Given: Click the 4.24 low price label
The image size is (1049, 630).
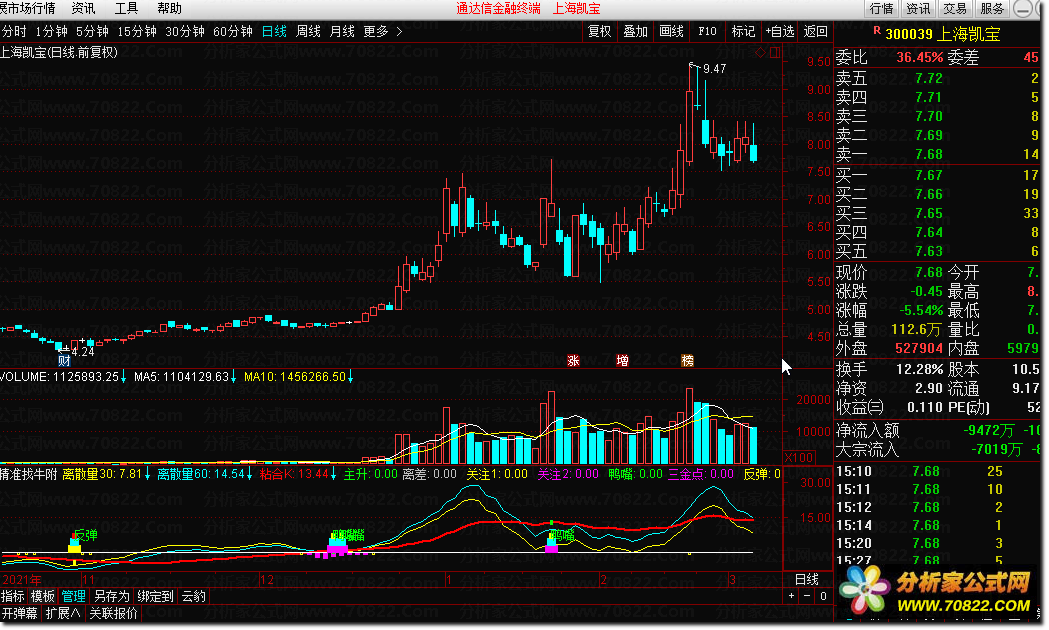Looking at the screenshot, I should [82, 352].
